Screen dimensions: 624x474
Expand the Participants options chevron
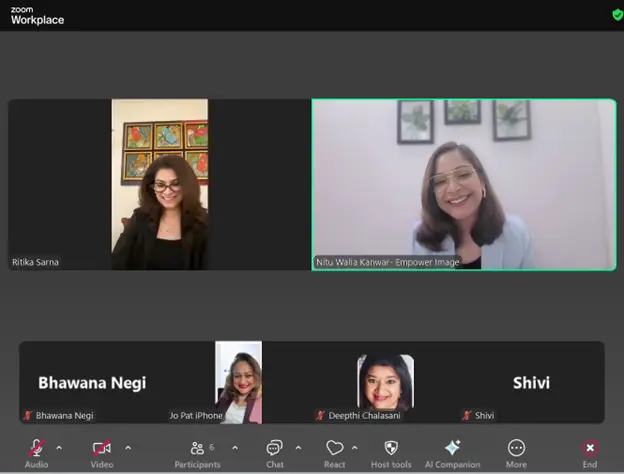[x=235, y=447]
